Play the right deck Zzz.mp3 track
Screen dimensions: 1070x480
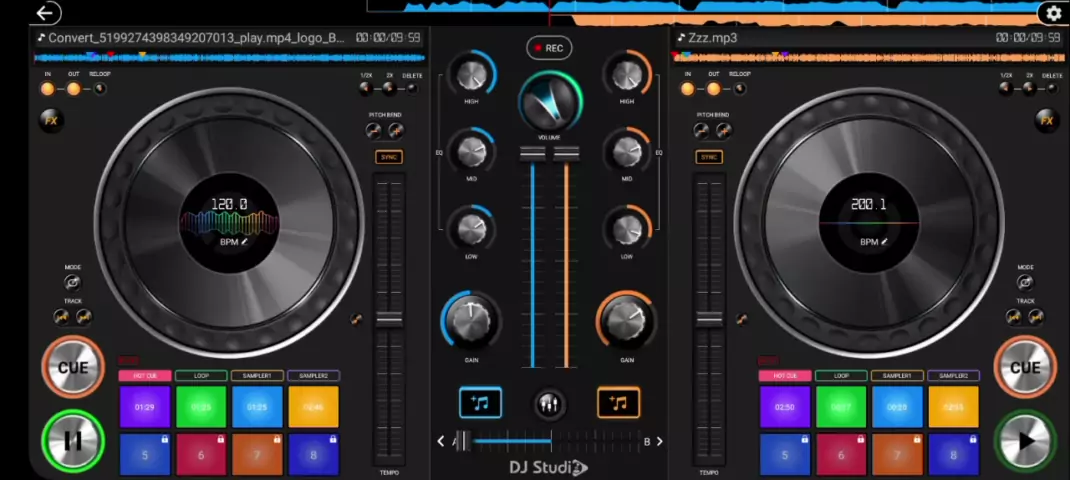click(x=1025, y=440)
